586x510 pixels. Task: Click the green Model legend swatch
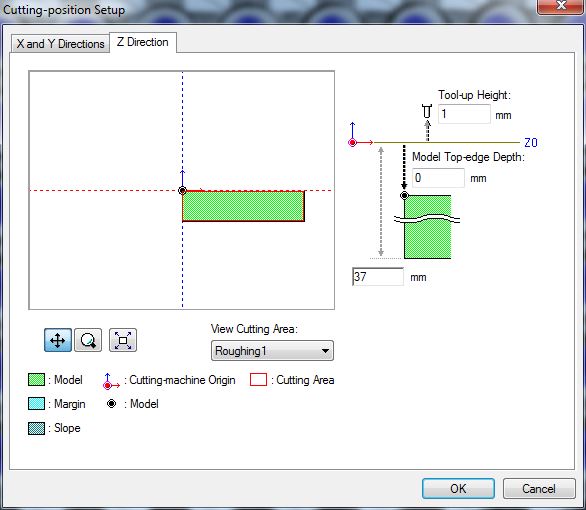point(36,380)
